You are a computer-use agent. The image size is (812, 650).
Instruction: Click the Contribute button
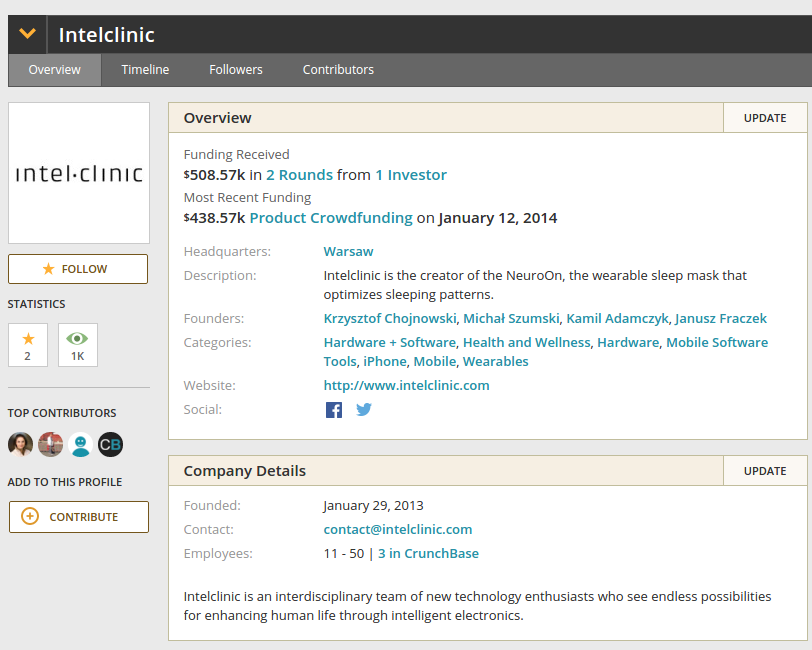(x=78, y=517)
